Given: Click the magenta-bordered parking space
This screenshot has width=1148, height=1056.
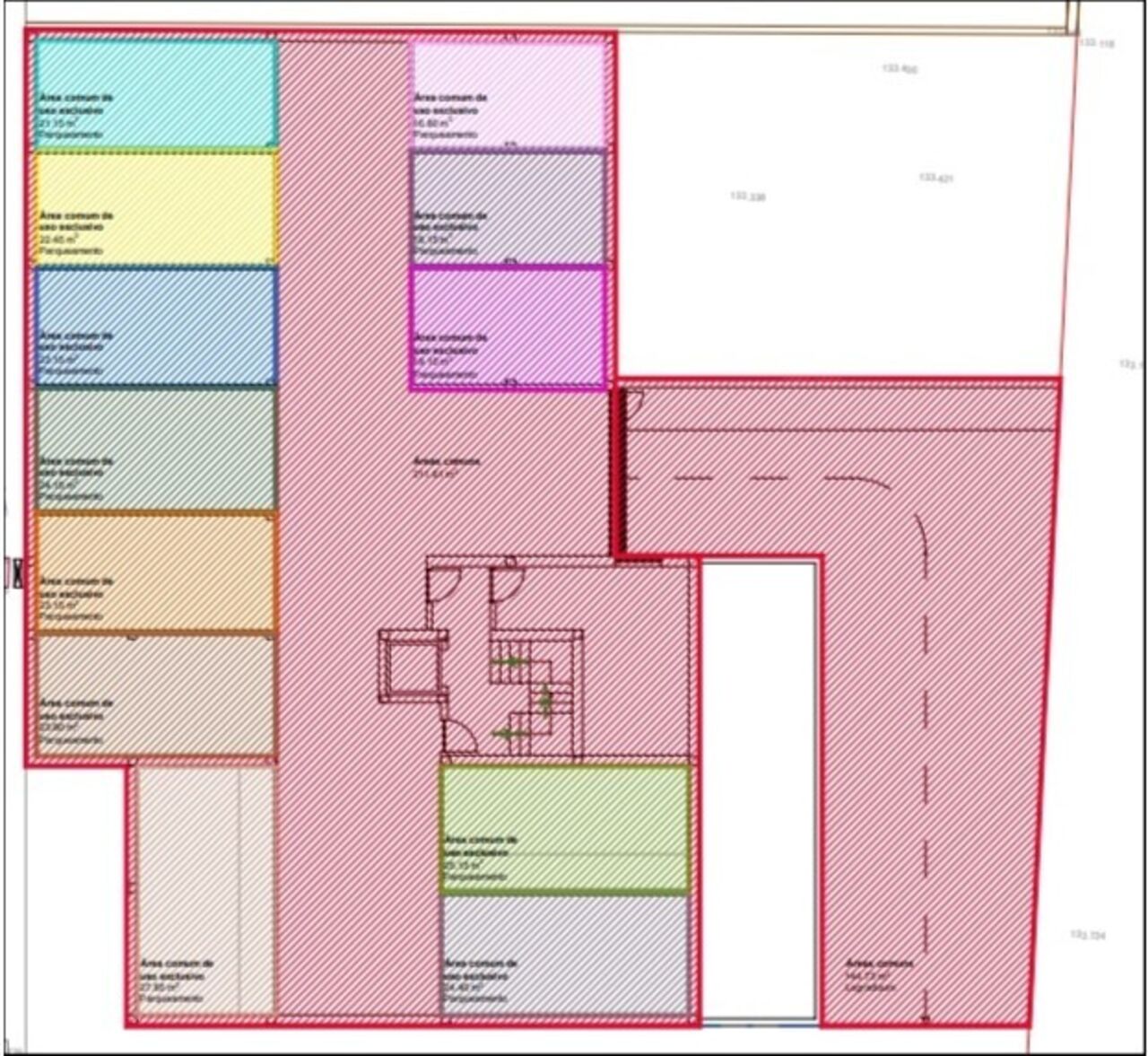Looking at the screenshot, I should (508, 327).
